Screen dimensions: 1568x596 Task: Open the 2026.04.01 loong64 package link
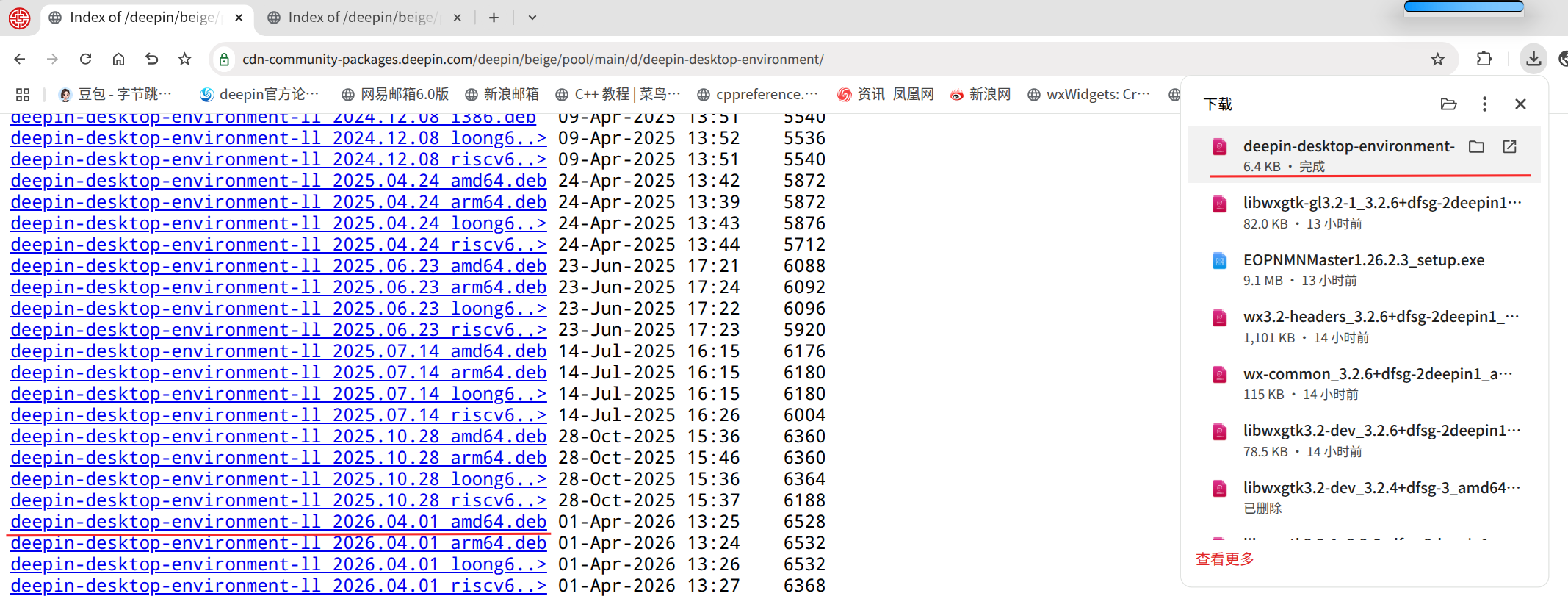pos(278,564)
